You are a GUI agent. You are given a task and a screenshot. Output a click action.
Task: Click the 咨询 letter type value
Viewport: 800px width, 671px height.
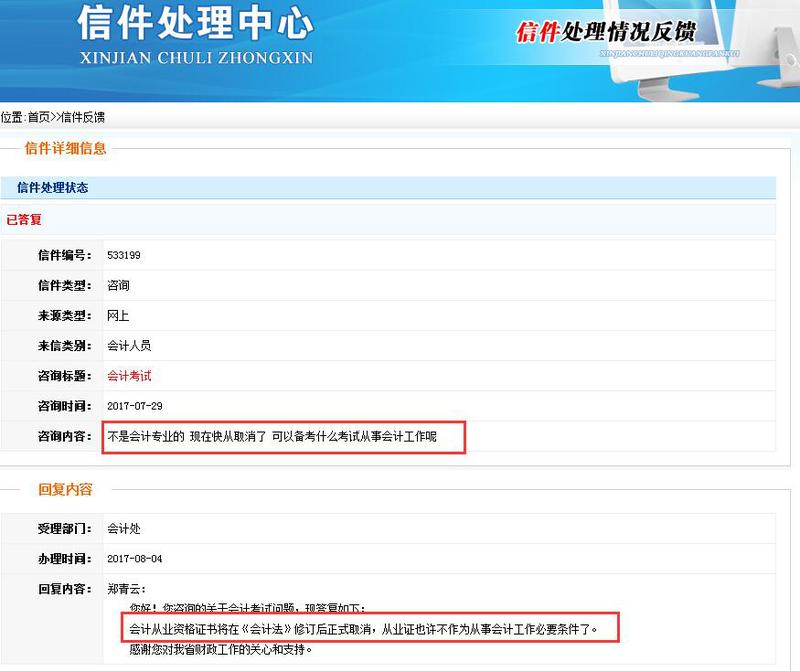coord(118,286)
